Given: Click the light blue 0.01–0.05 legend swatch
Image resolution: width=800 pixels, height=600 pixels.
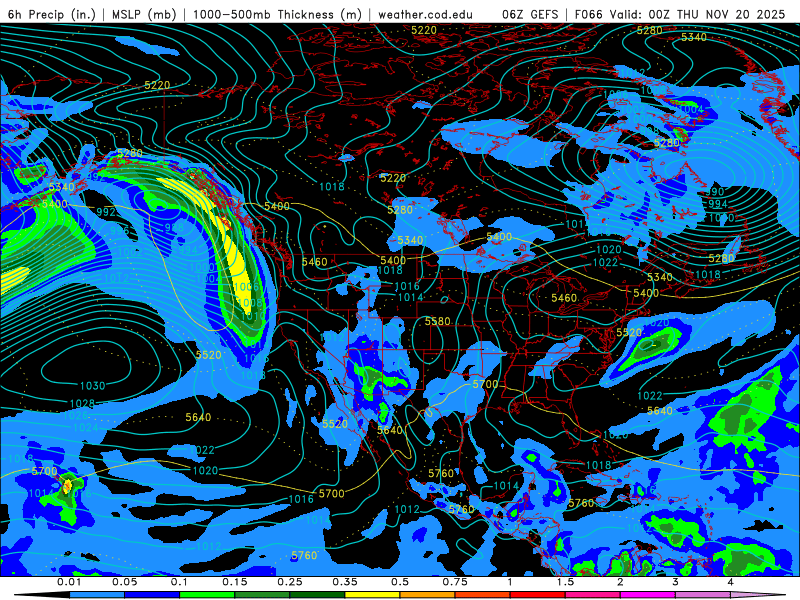Looking at the screenshot, I should coord(97,595).
